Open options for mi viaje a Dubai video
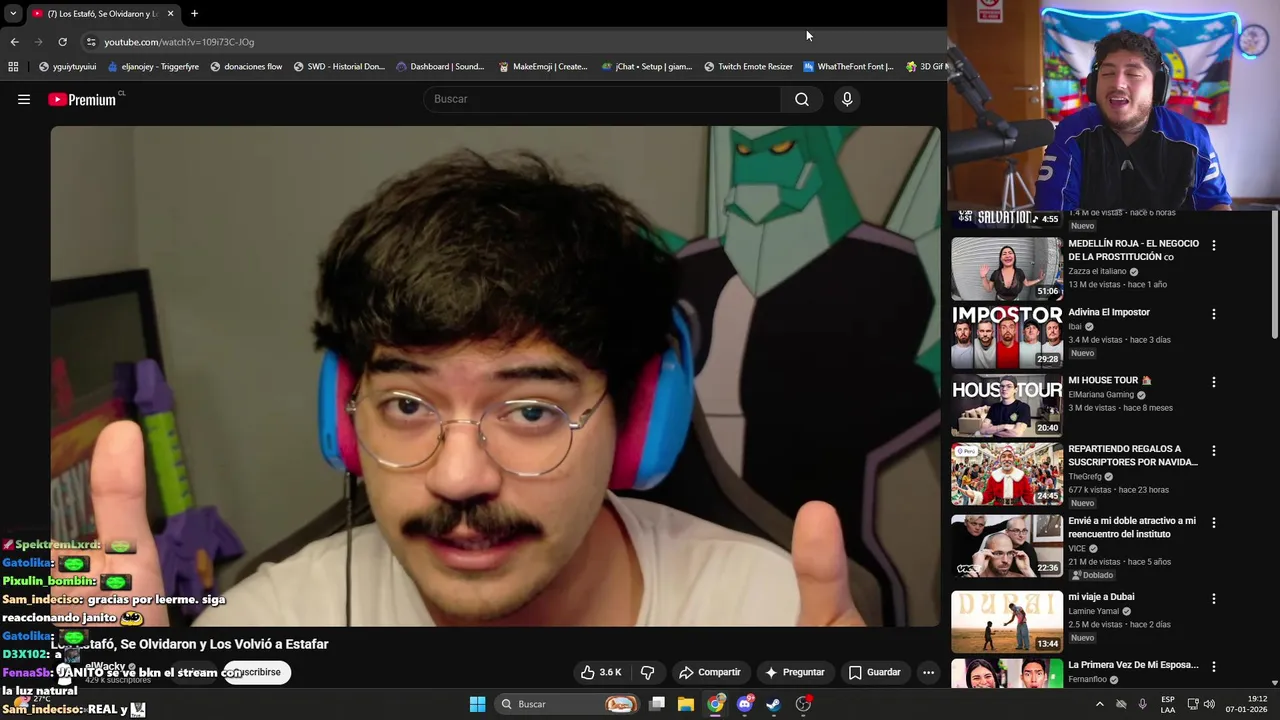 pos(1214,599)
